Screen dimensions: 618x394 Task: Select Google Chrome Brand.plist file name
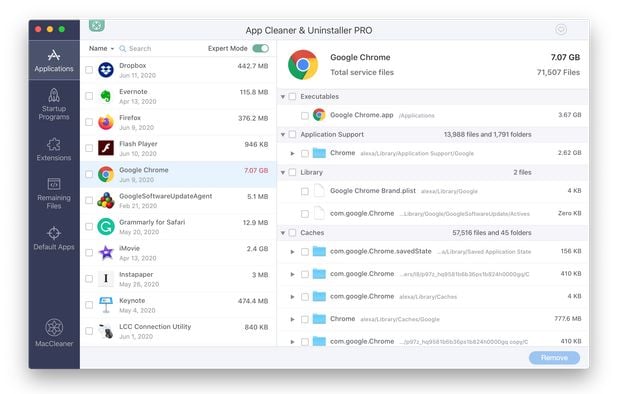point(372,191)
